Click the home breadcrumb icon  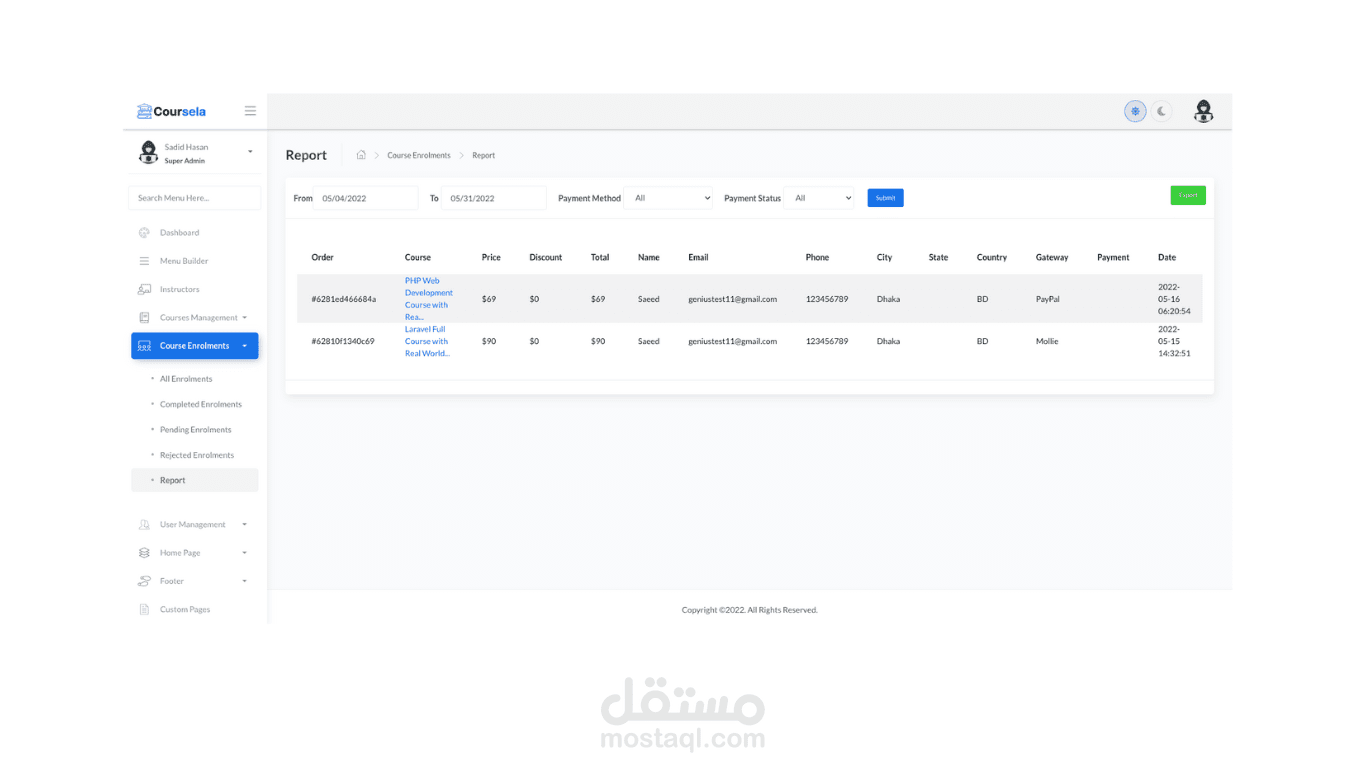pyautogui.click(x=361, y=155)
